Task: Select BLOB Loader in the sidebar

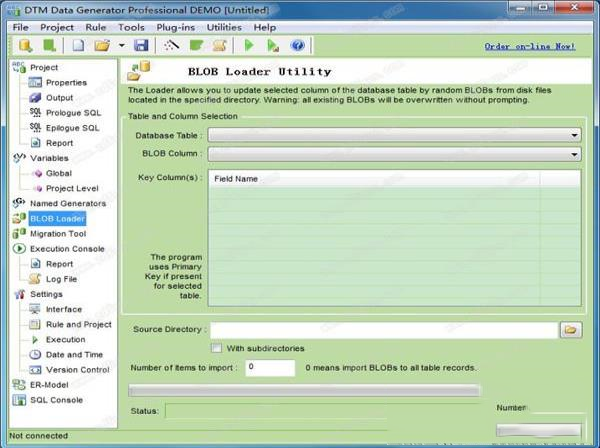Action: click(x=57, y=218)
